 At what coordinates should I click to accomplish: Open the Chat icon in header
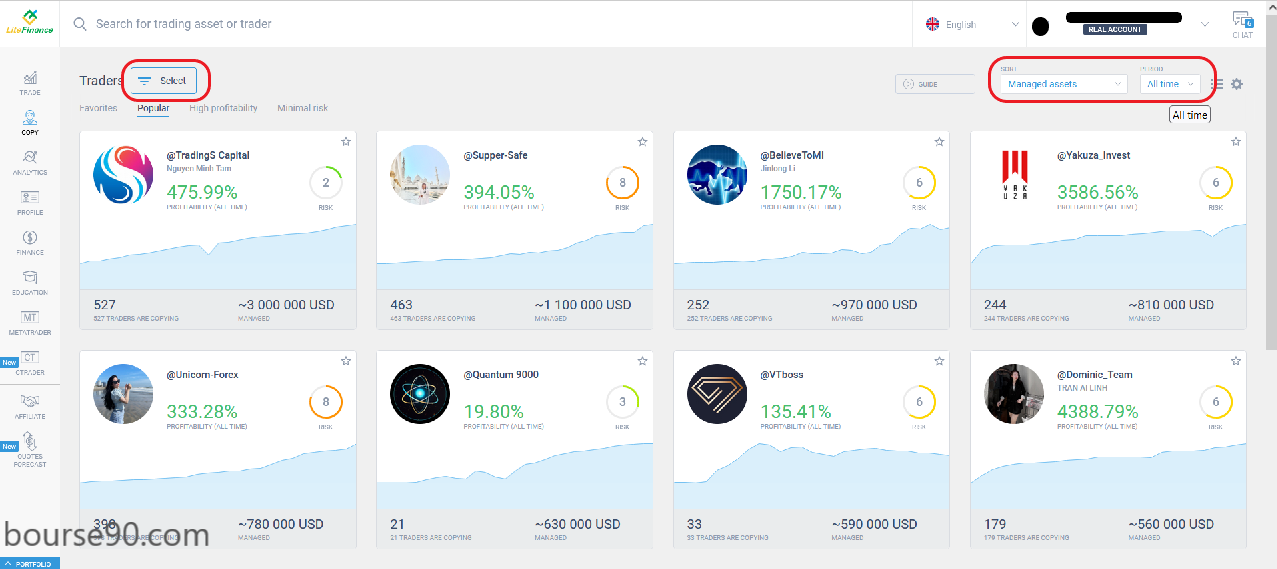click(1242, 24)
